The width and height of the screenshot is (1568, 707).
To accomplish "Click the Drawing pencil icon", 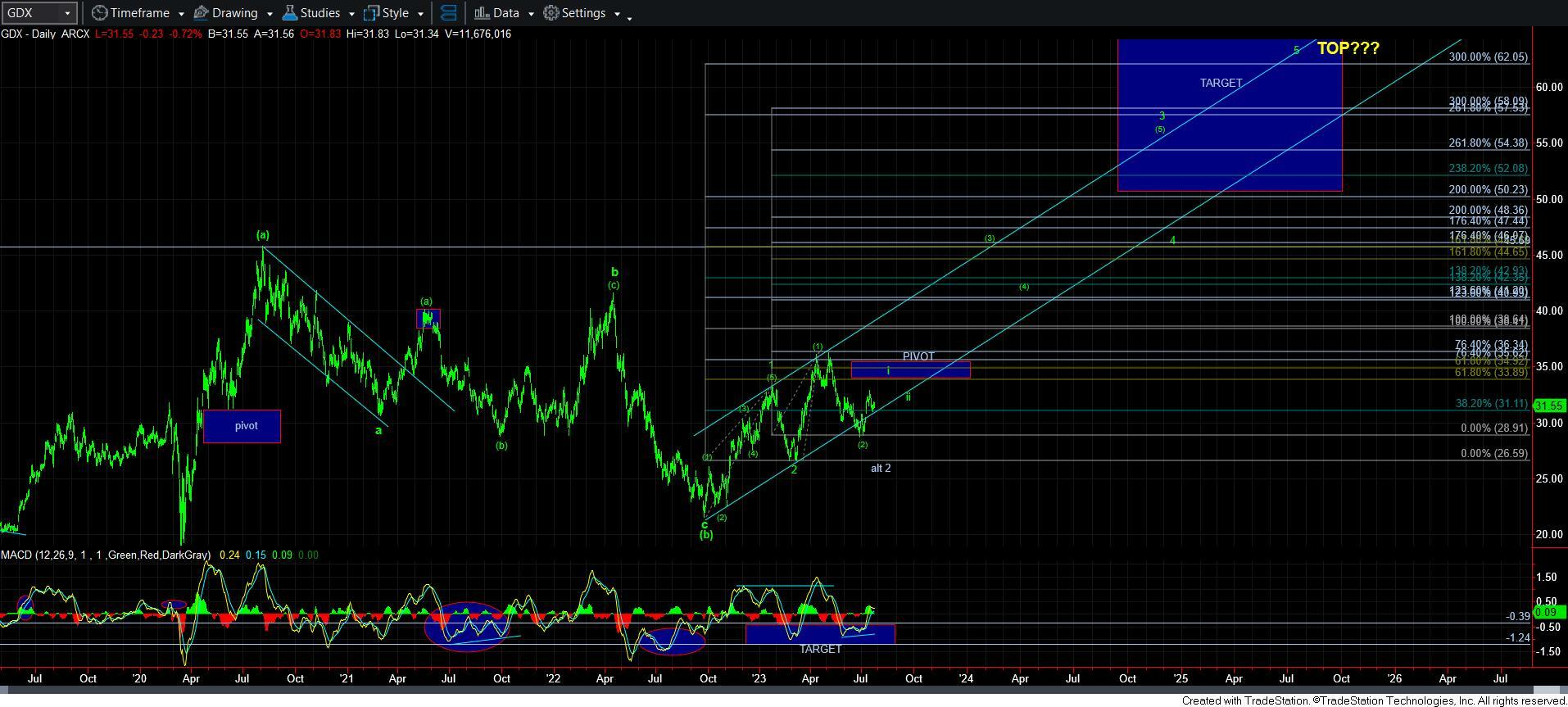I will pyautogui.click(x=201, y=13).
